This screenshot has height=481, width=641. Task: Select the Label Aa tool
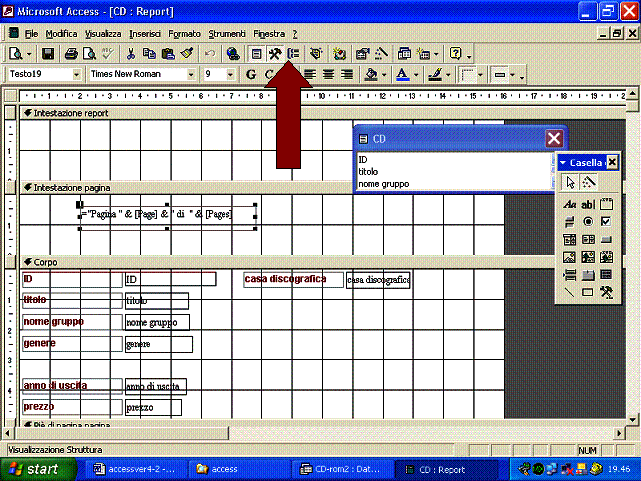(x=569, y=204)
